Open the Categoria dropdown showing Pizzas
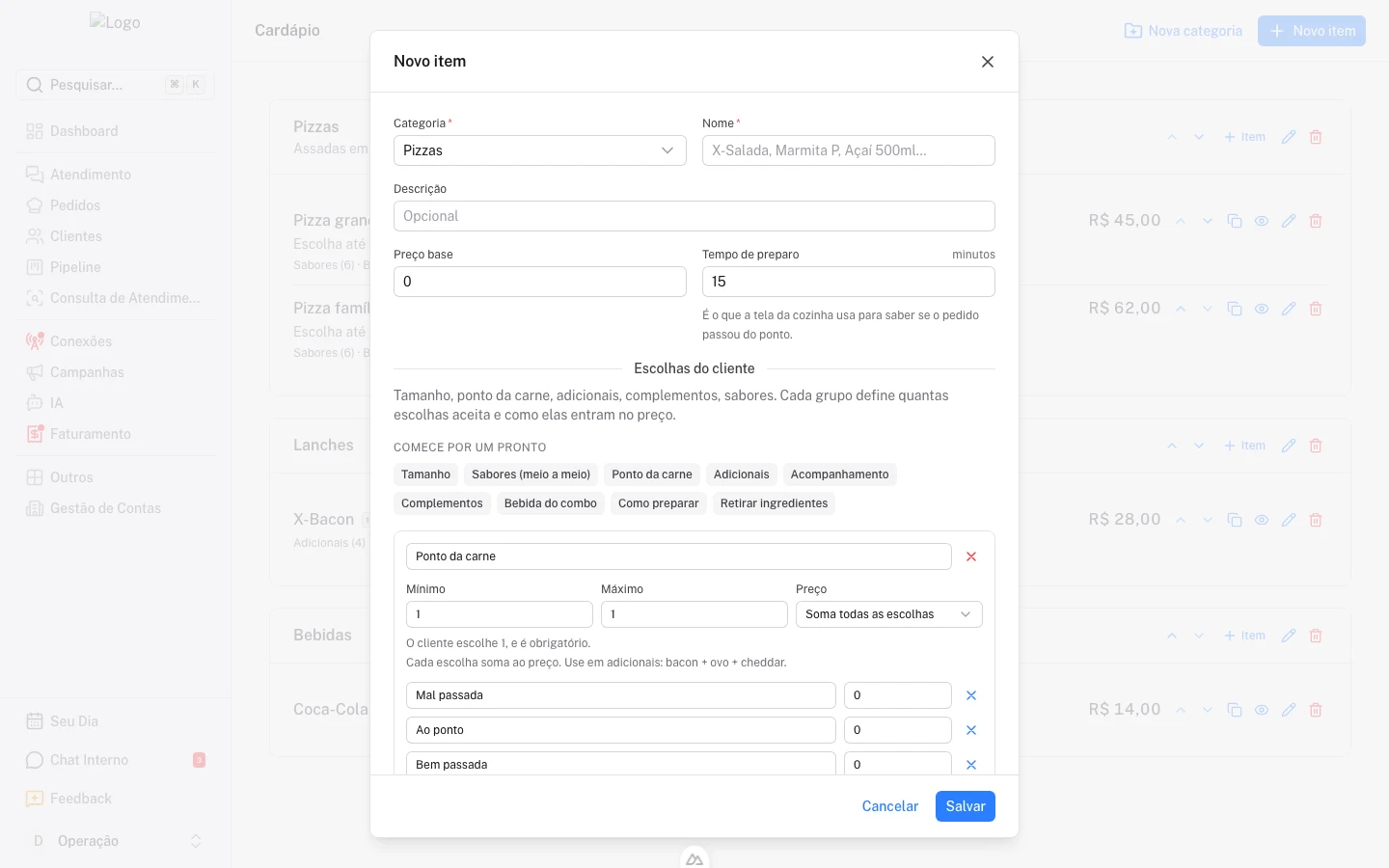This screenshot has height=868, width=1389. 540,150
